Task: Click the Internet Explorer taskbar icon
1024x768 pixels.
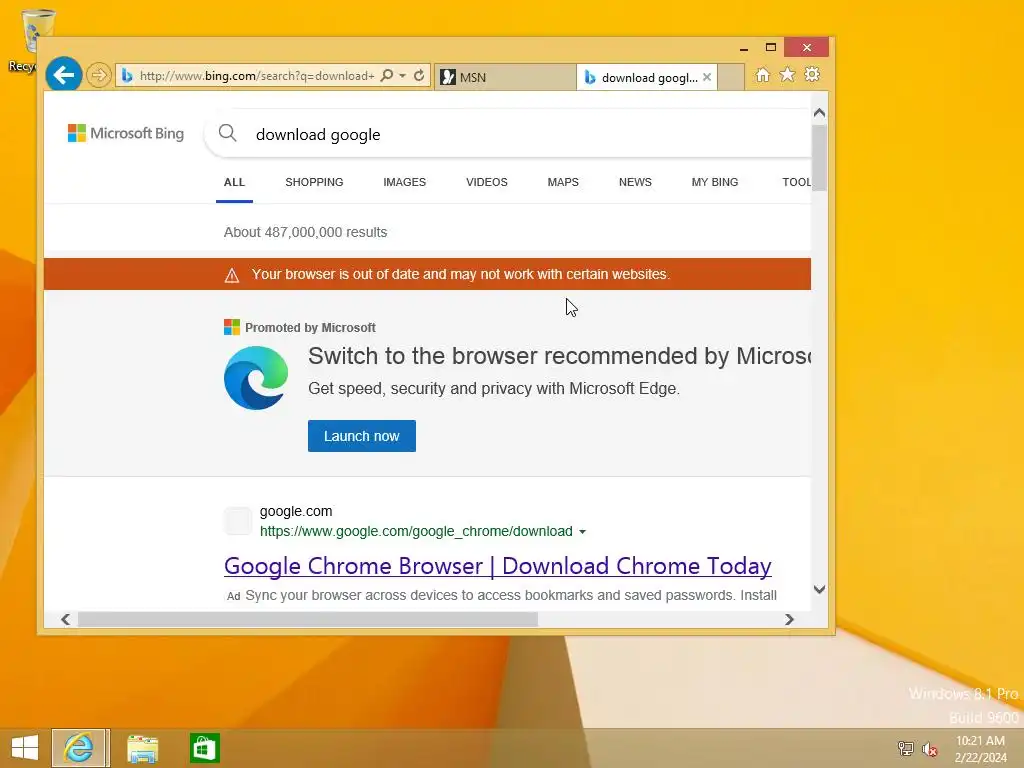Action: click(79, 748)
